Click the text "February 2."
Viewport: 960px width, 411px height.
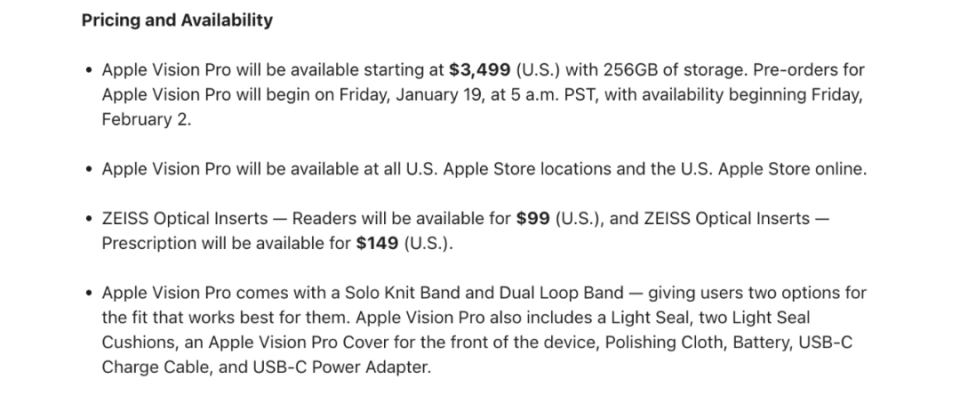coord(146,119)
